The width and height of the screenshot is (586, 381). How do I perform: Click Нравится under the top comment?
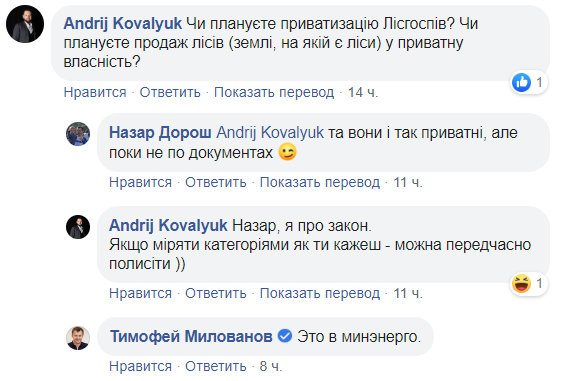(95, 92)
